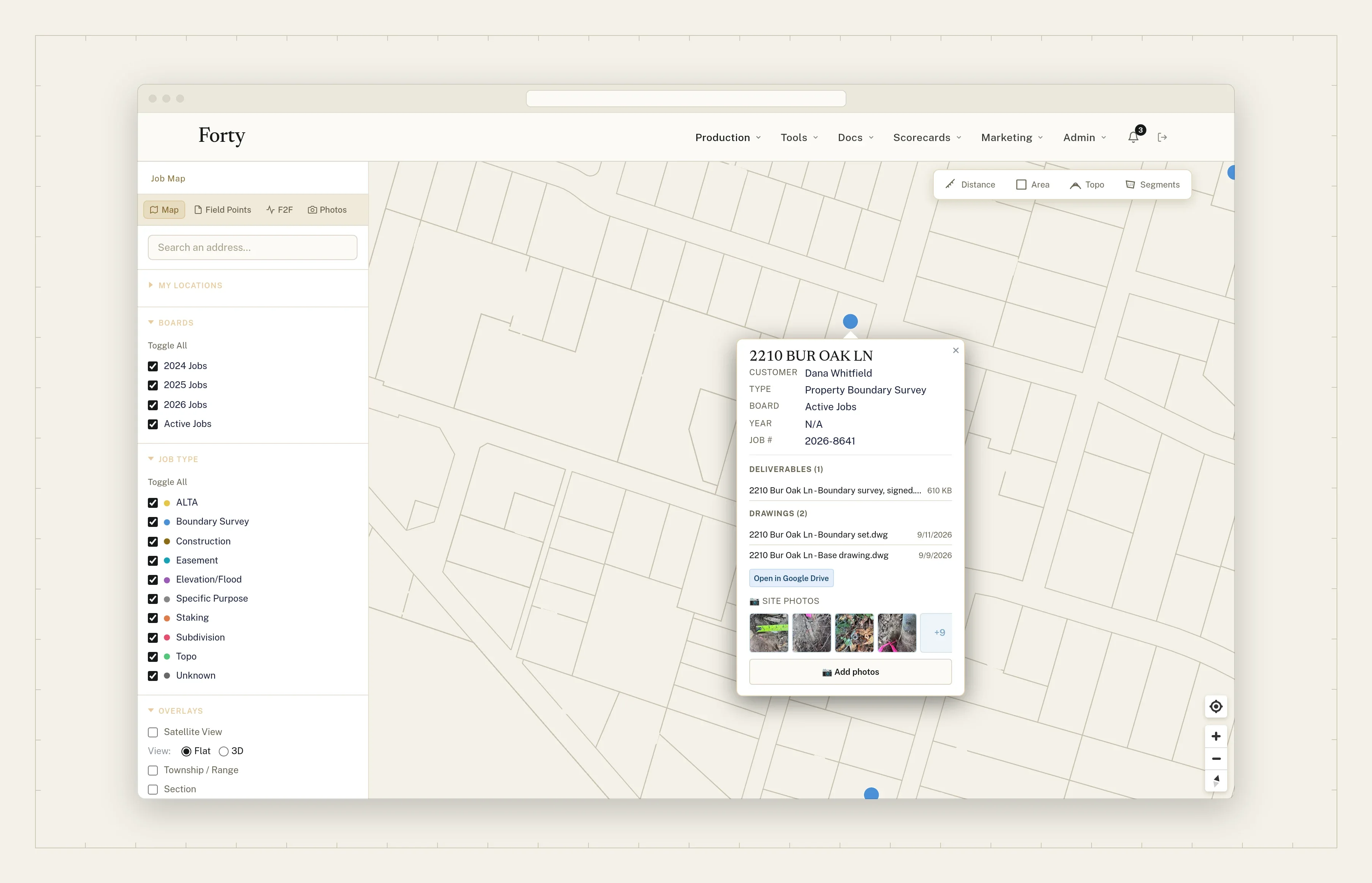Click the Add photos button

(851, 671)
